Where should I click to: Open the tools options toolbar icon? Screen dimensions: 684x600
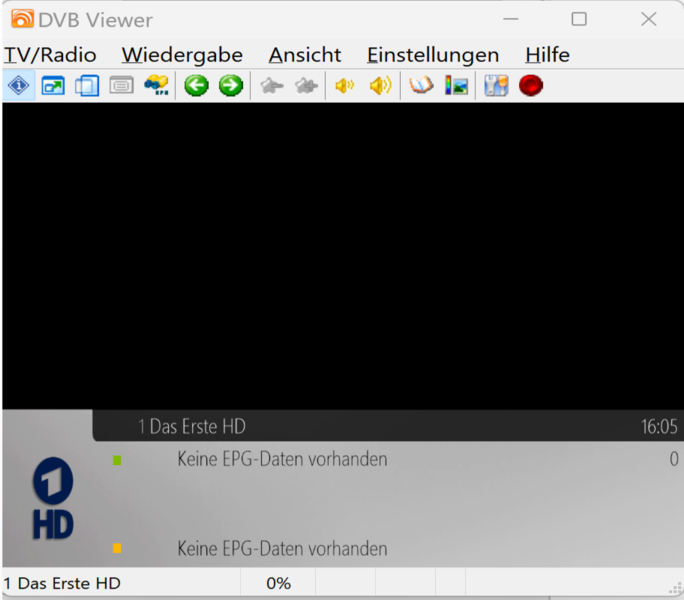pos(496,86)
